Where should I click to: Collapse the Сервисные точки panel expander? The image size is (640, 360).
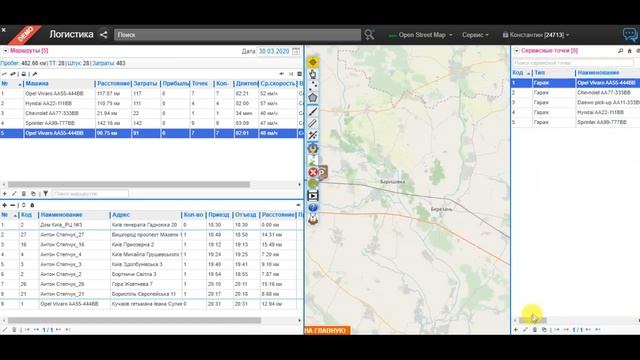coord(517,51)
